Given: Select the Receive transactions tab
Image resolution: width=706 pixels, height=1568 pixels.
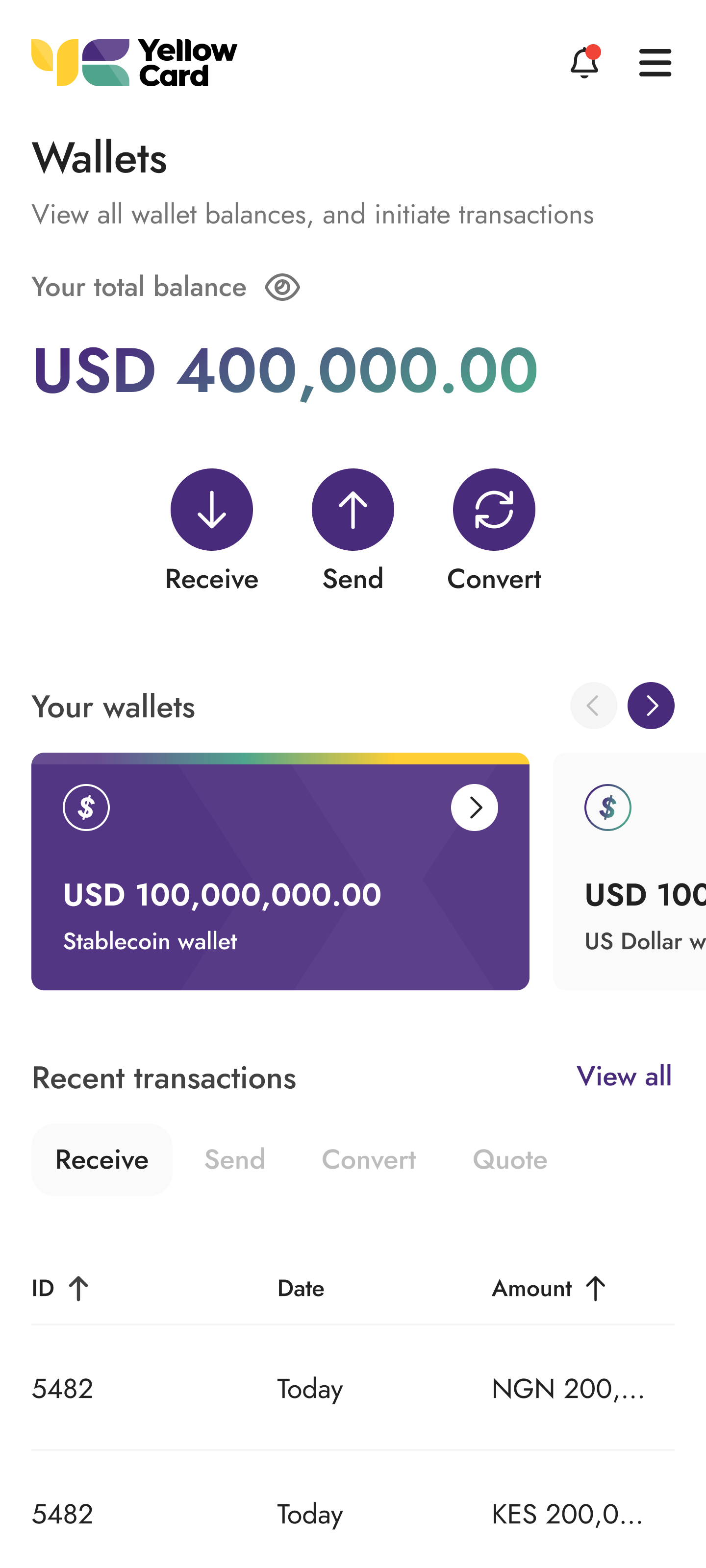Looking at the screenshot, I should (101, 1159).
